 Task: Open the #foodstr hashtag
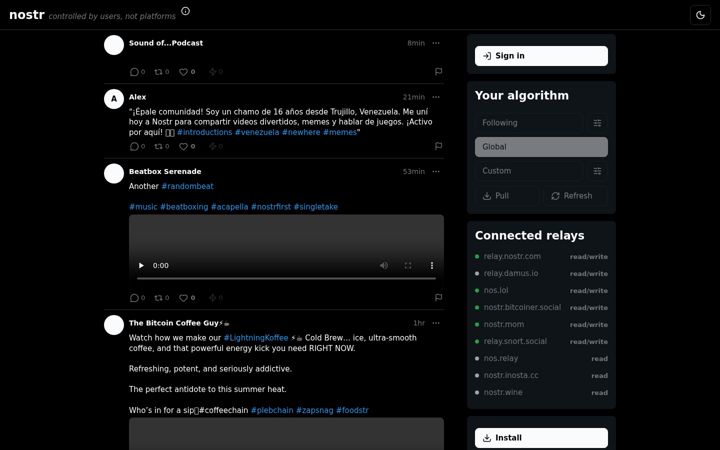(352, 411)
